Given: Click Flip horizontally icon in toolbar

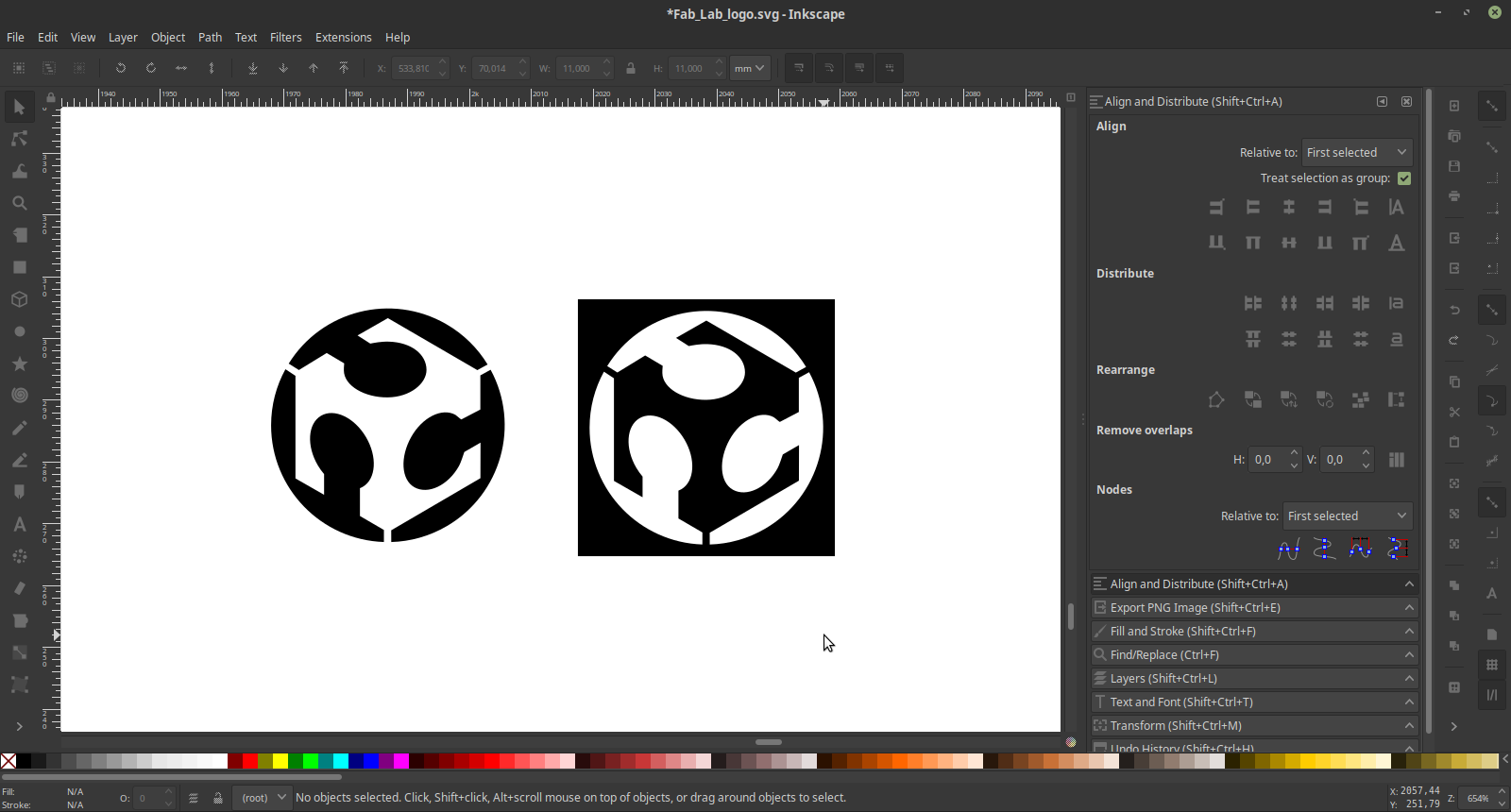Looking at the screenshot, I should 181,68.
